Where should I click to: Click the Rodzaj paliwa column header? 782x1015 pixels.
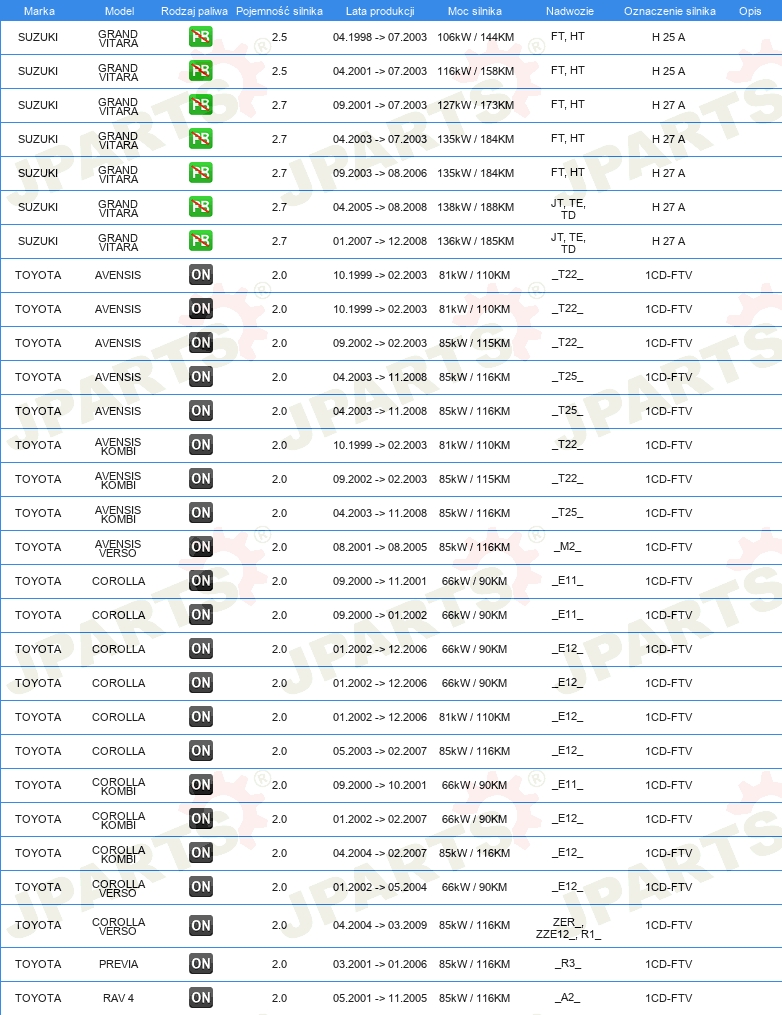pyautogui.click(x=194, y=11)
